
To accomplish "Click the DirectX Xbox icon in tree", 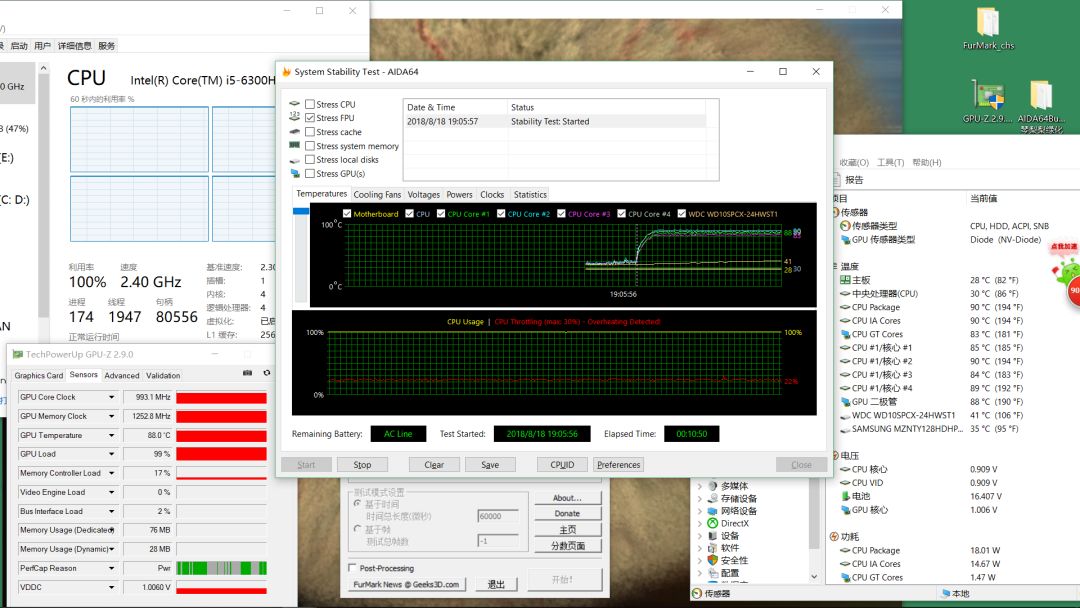I will [x=713, y=523].
